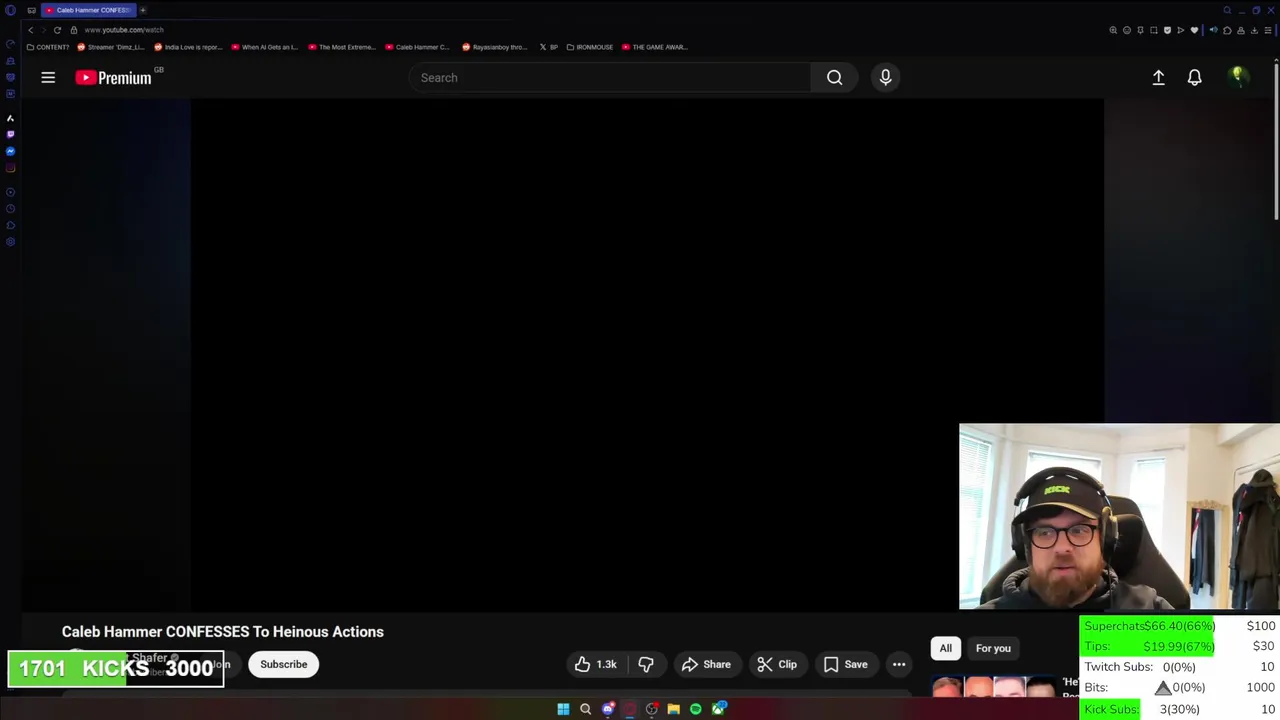Open India Love is repor... bookmark
Screen dimensions: 1280x720
pyautogui.click(x=188, y=47)
